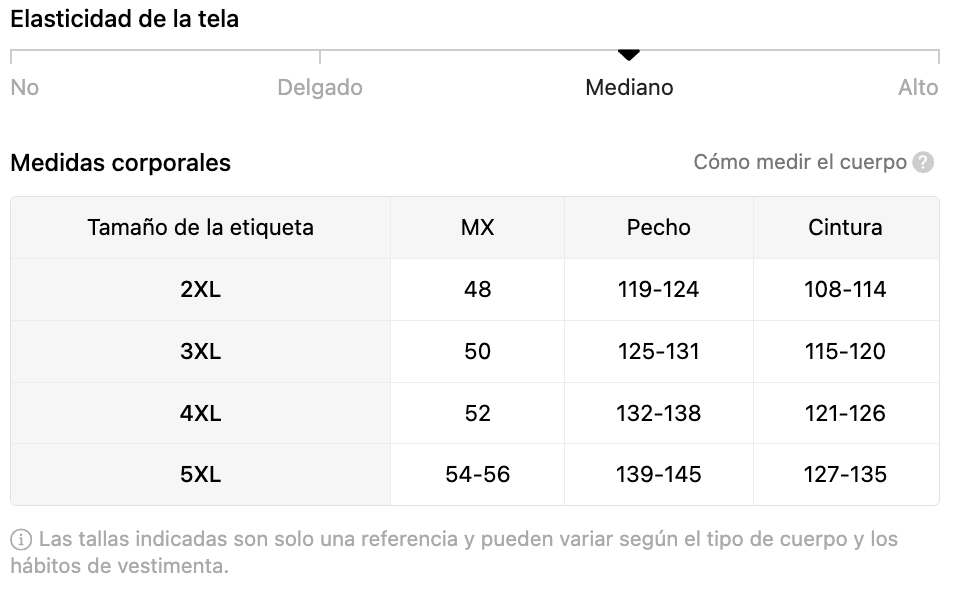This screenshot has width=956, height=606.
Task: Click the 'Cintura' column header
Action: click(x=845, y=228)
